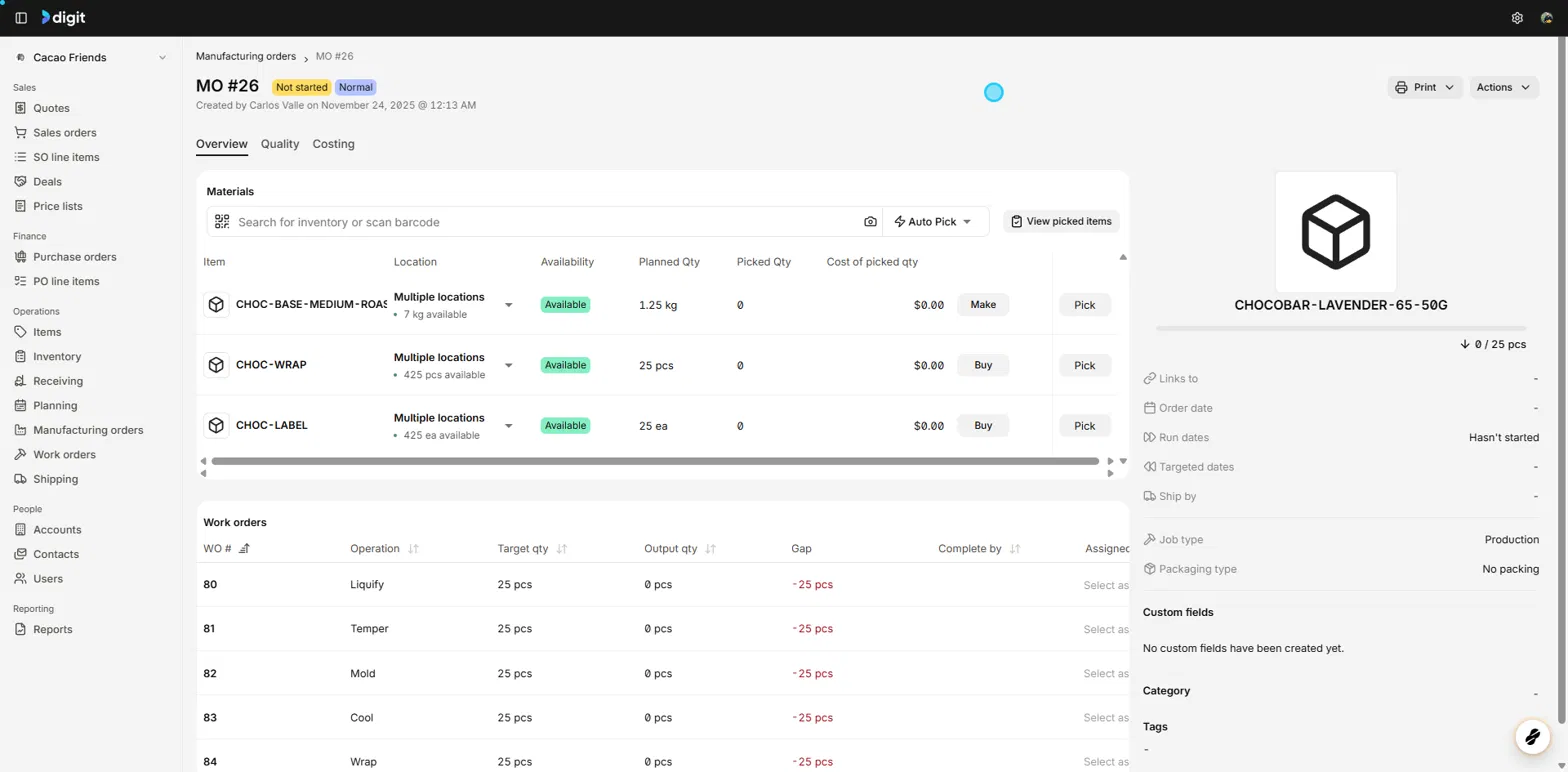Go to Shipping in sidebar

[55, 479]
